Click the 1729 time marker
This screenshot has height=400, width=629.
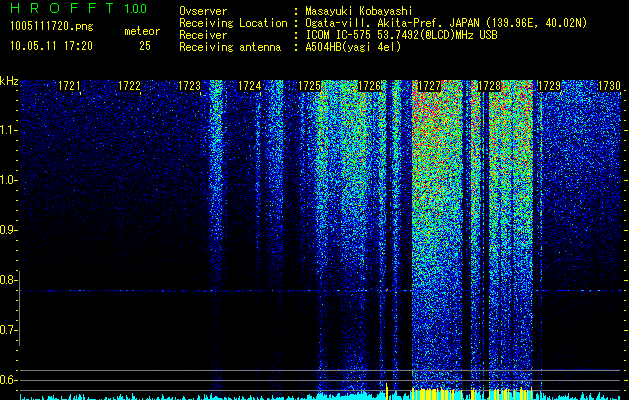point(549,86)
